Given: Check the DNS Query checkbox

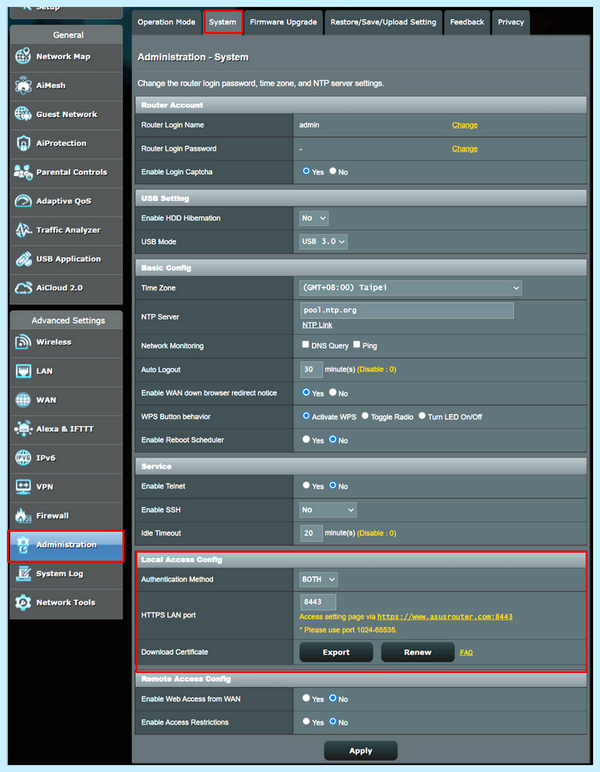Looking at the screenshot, I should click(x=306, y=345).
